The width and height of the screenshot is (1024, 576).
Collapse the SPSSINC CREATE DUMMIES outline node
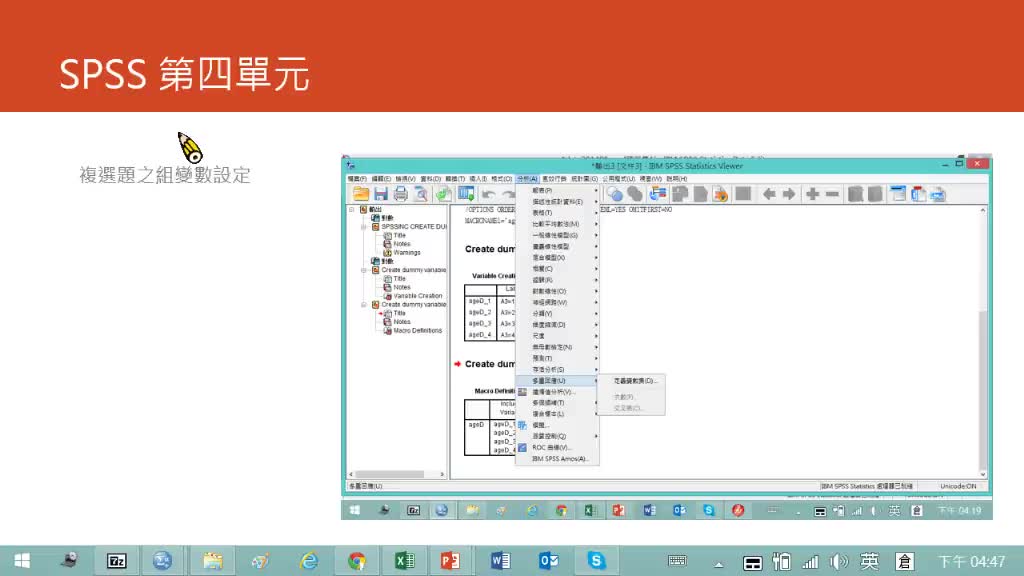[364, 227]
